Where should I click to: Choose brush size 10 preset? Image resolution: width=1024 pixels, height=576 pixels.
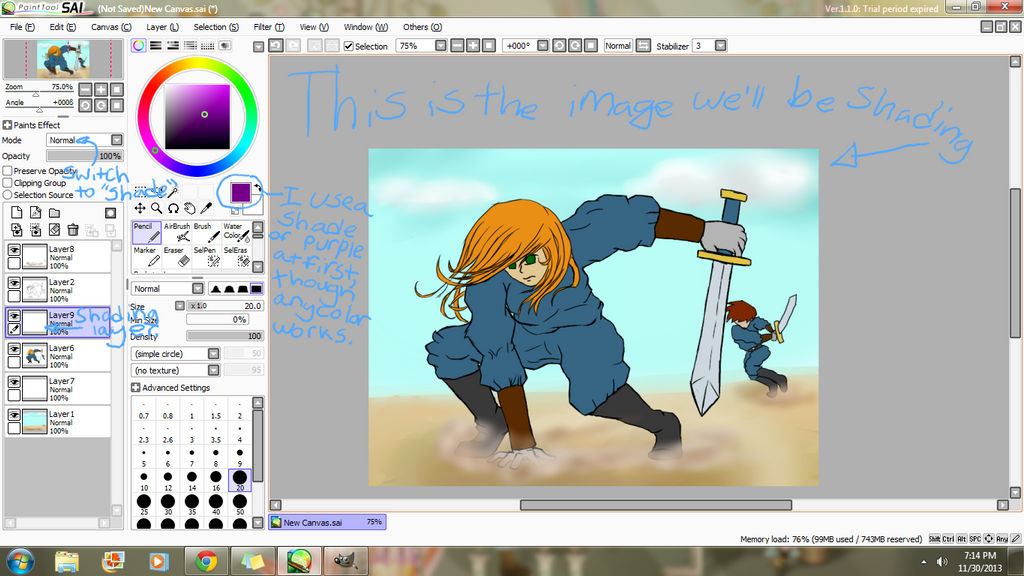(x=144, y=480)
